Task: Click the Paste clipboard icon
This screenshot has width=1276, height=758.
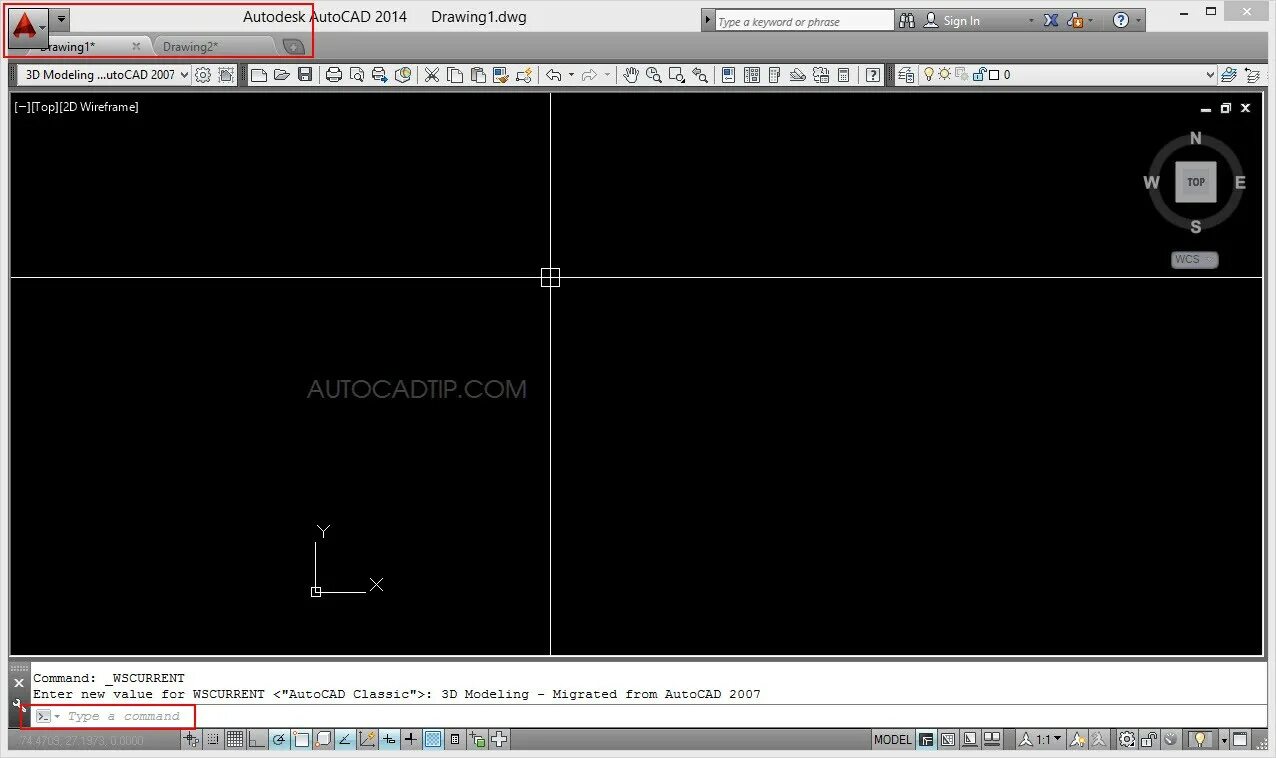Action: [478, 75]
